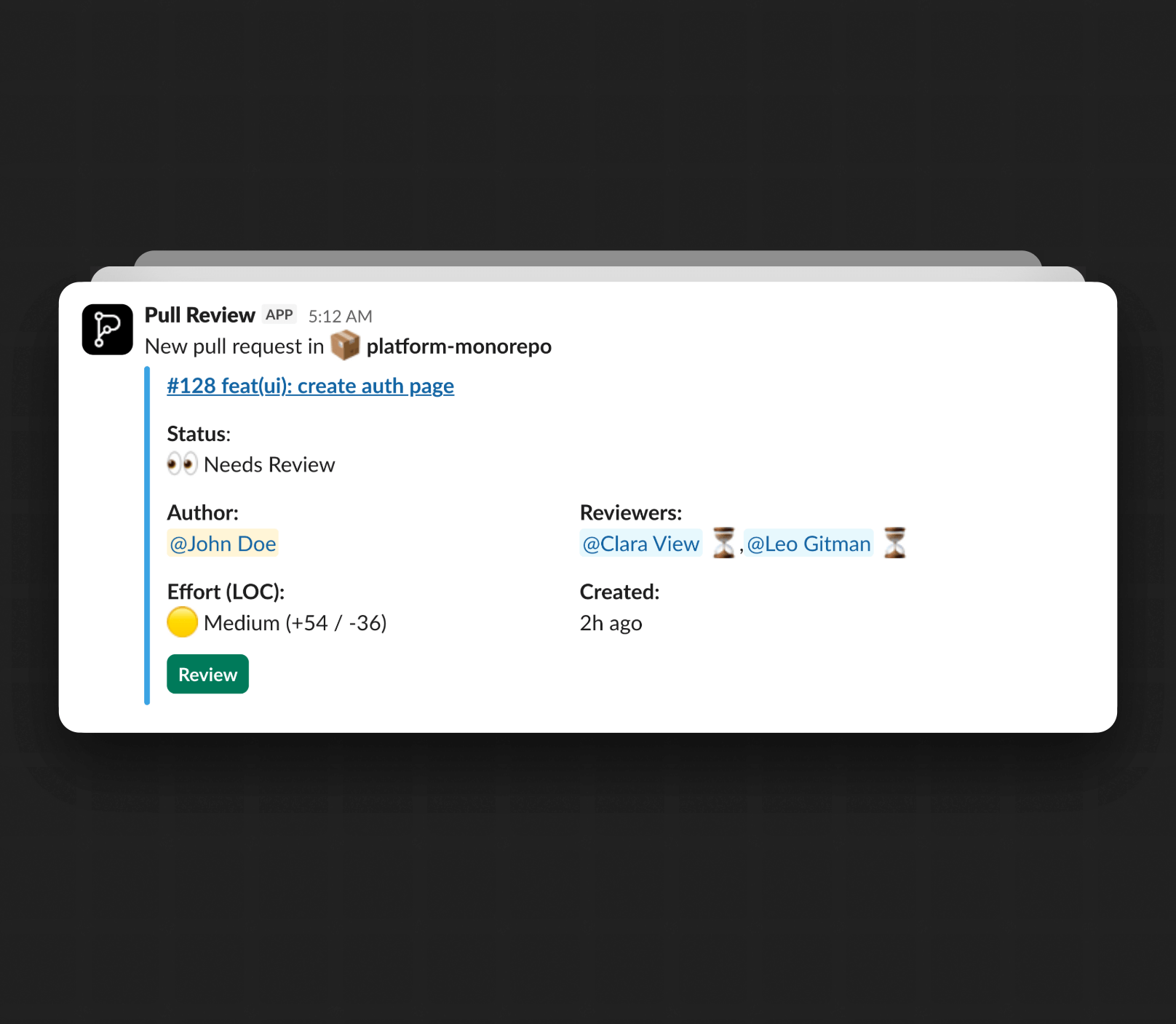1176x1024 pixels.
Task: Click the Pull Review sender name
Action: [200, 315]
